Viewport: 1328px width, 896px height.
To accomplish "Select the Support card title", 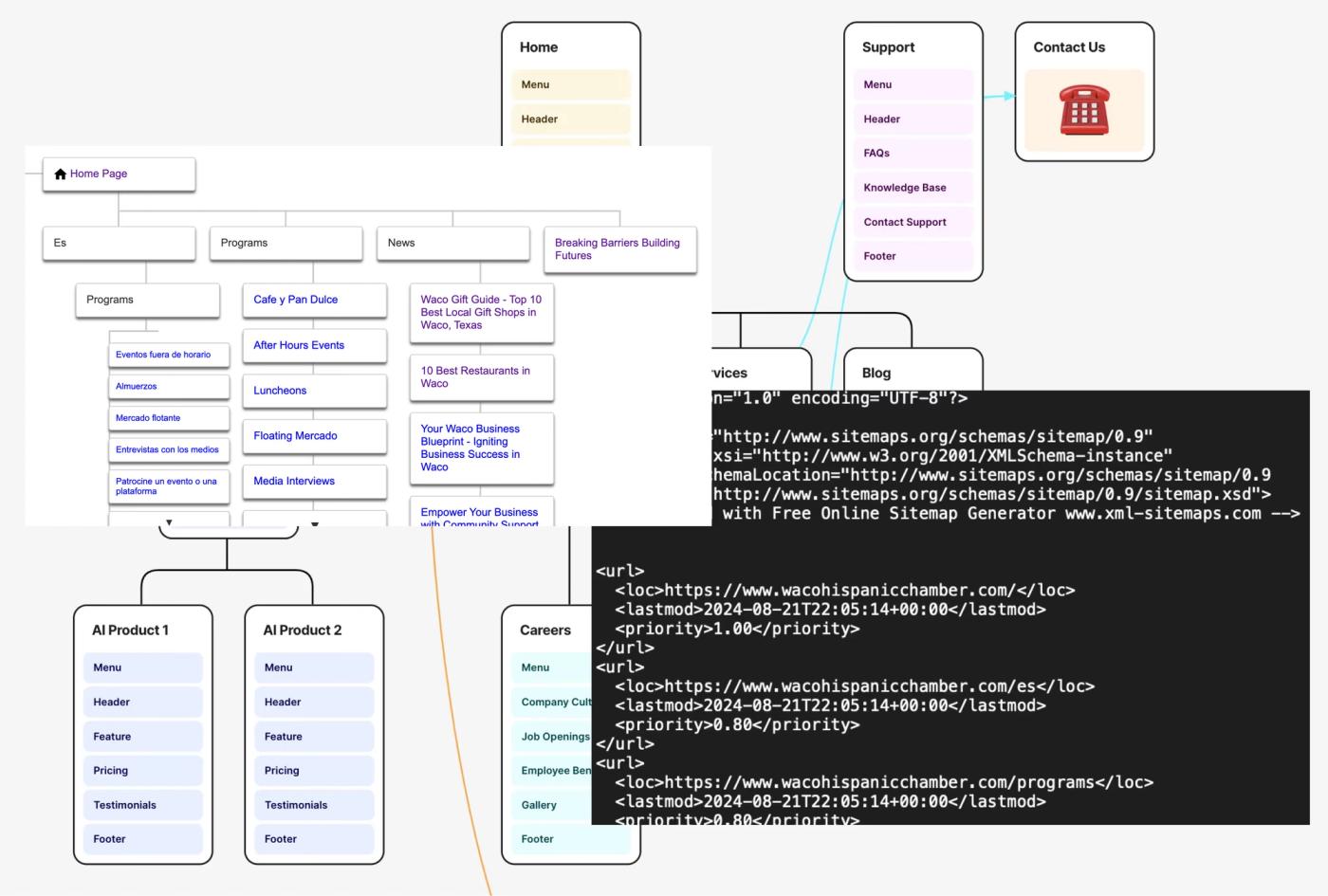I will point(888,47).
